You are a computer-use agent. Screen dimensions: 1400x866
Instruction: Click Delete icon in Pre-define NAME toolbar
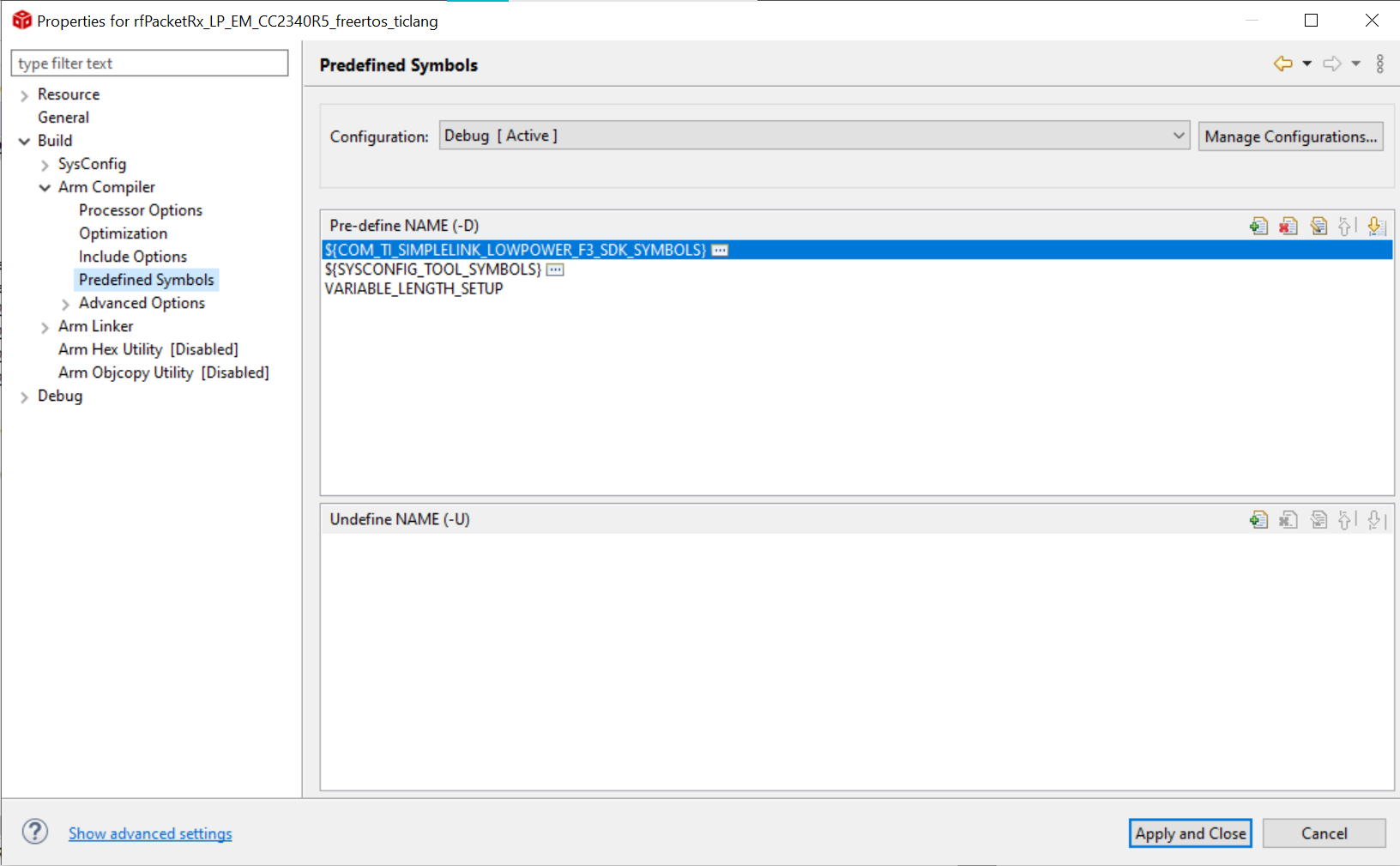point(1288,226)
